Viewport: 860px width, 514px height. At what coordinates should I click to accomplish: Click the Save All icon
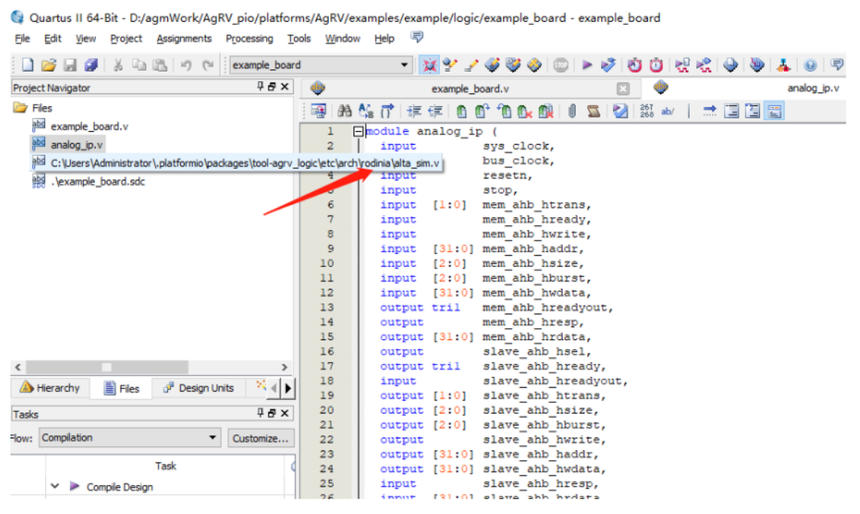coord(91,65)
